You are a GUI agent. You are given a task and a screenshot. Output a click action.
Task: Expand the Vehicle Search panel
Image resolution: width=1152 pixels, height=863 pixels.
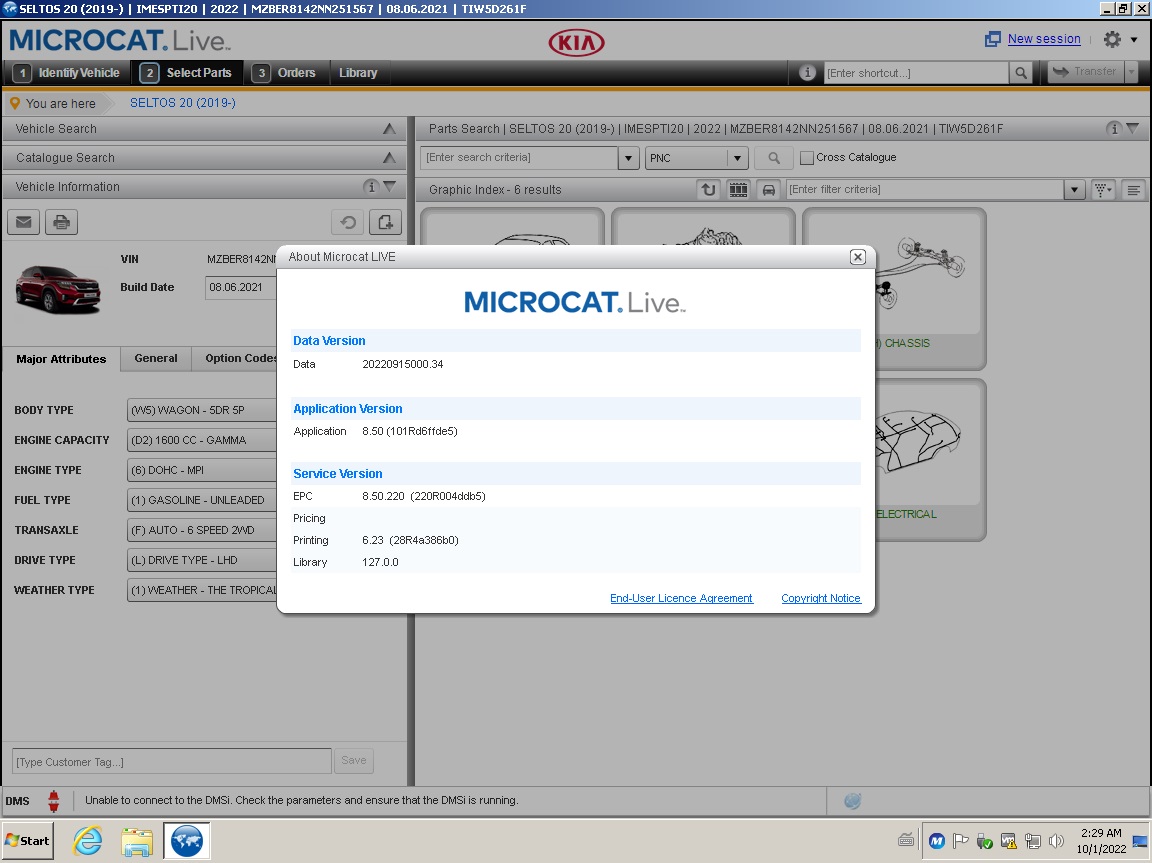(389, 129)
